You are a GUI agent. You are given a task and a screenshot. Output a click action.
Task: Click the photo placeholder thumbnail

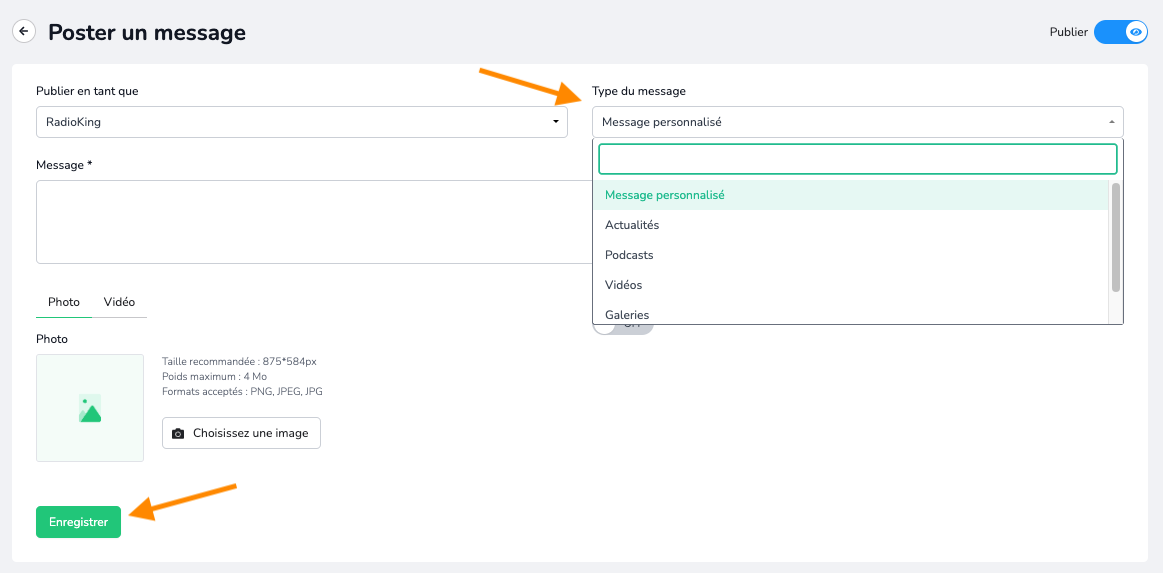90,408
